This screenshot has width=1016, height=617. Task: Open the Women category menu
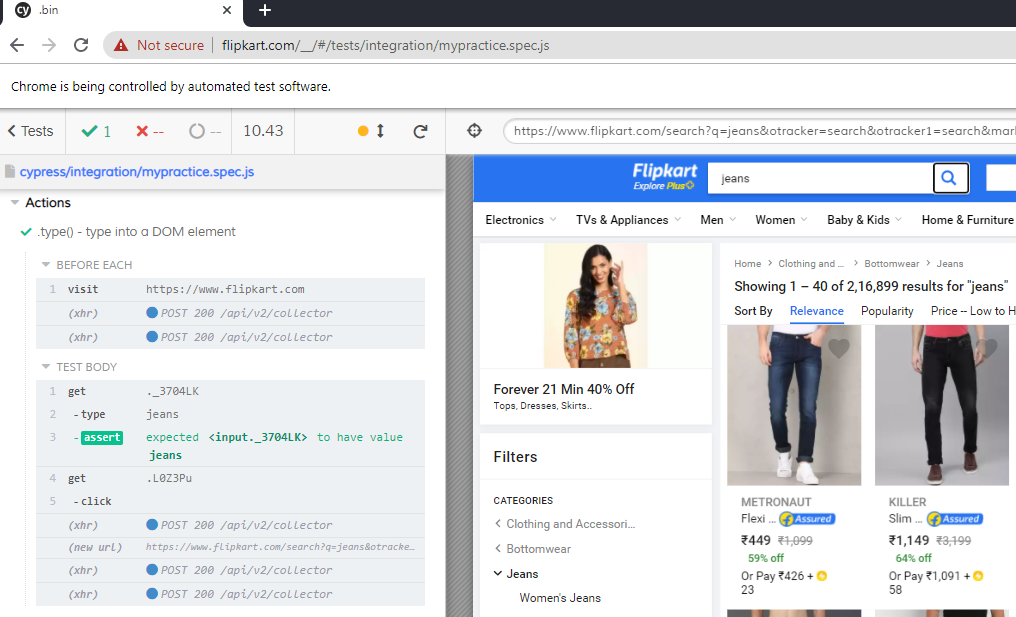click(x=781, y=220)
